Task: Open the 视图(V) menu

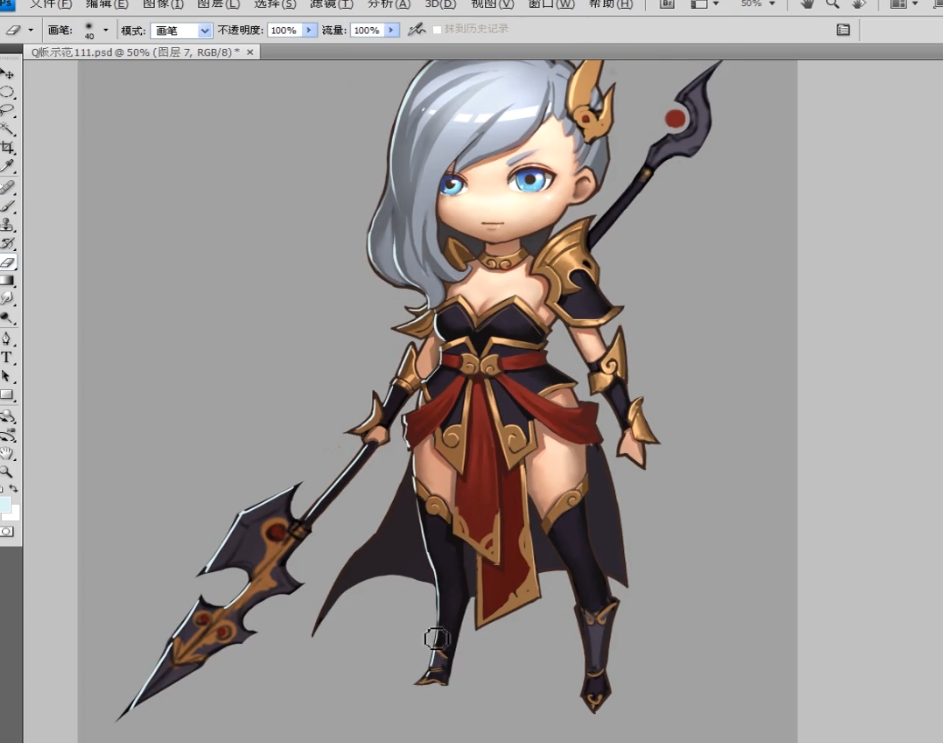Action: pyautogui.click(x=492, y=4)
